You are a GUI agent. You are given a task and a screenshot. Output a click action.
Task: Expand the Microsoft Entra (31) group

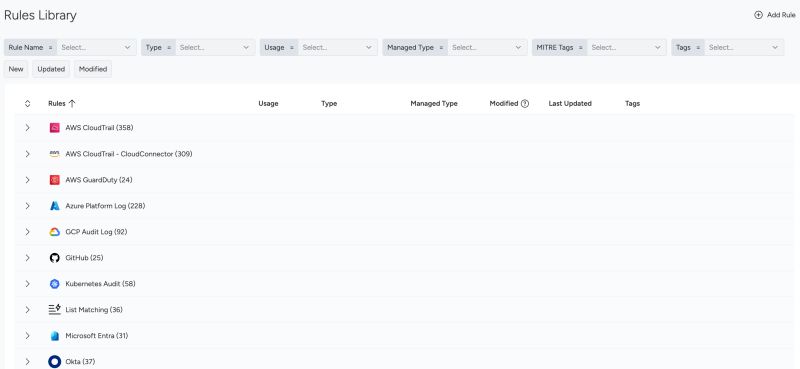tap(28, 336)
